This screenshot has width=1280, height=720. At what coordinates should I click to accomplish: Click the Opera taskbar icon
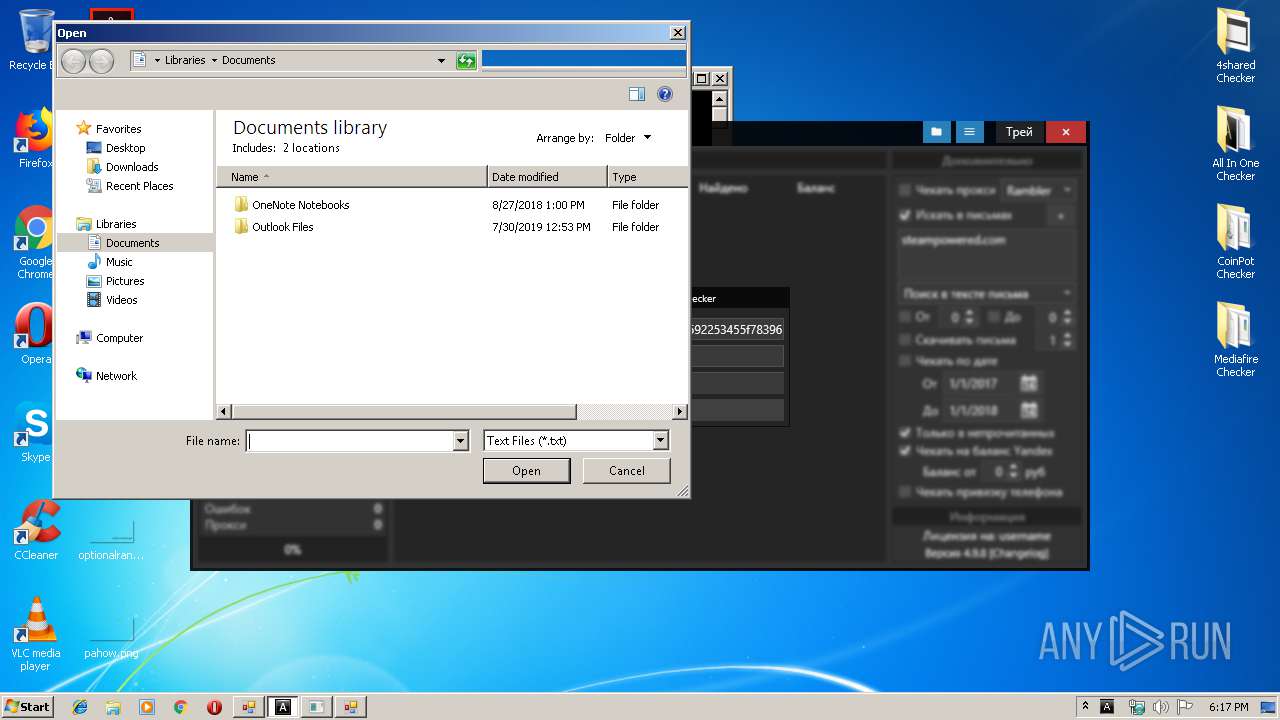click(x=214, y=707)
